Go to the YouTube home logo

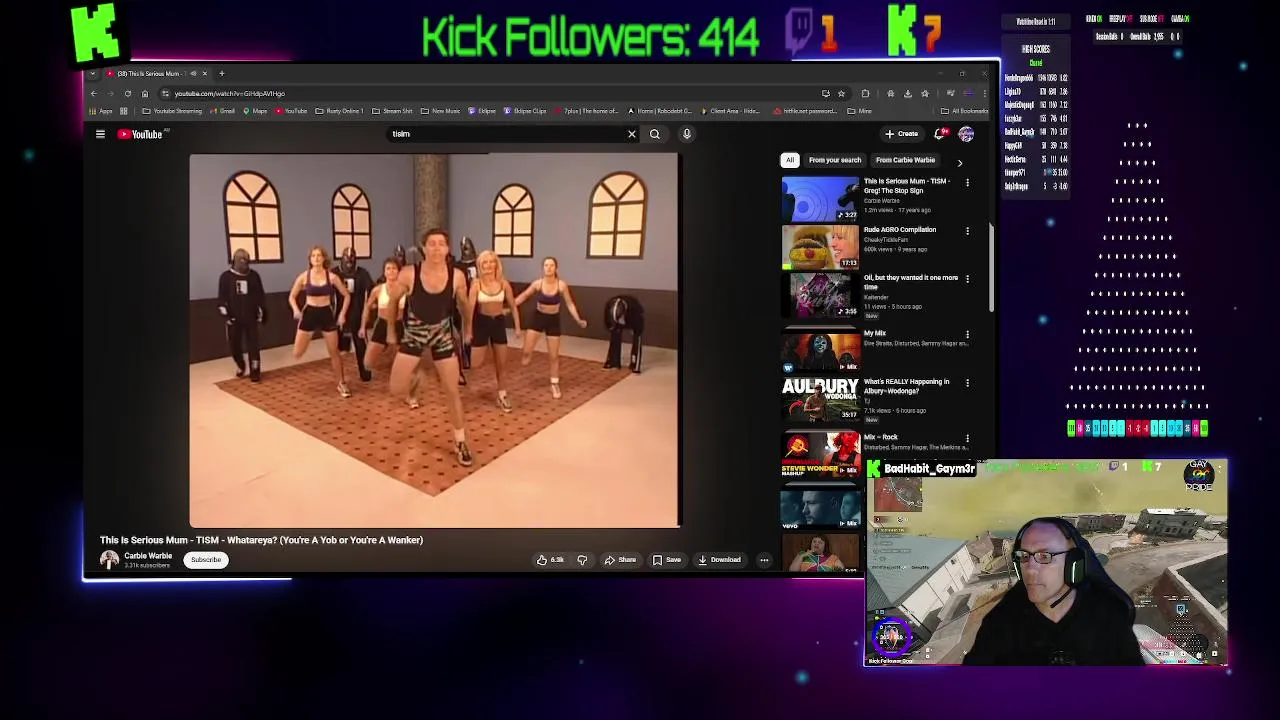click(x=141, y=134)
